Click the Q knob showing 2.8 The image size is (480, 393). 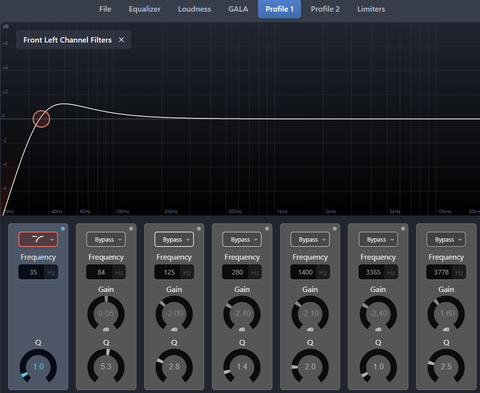pos(174,367)
